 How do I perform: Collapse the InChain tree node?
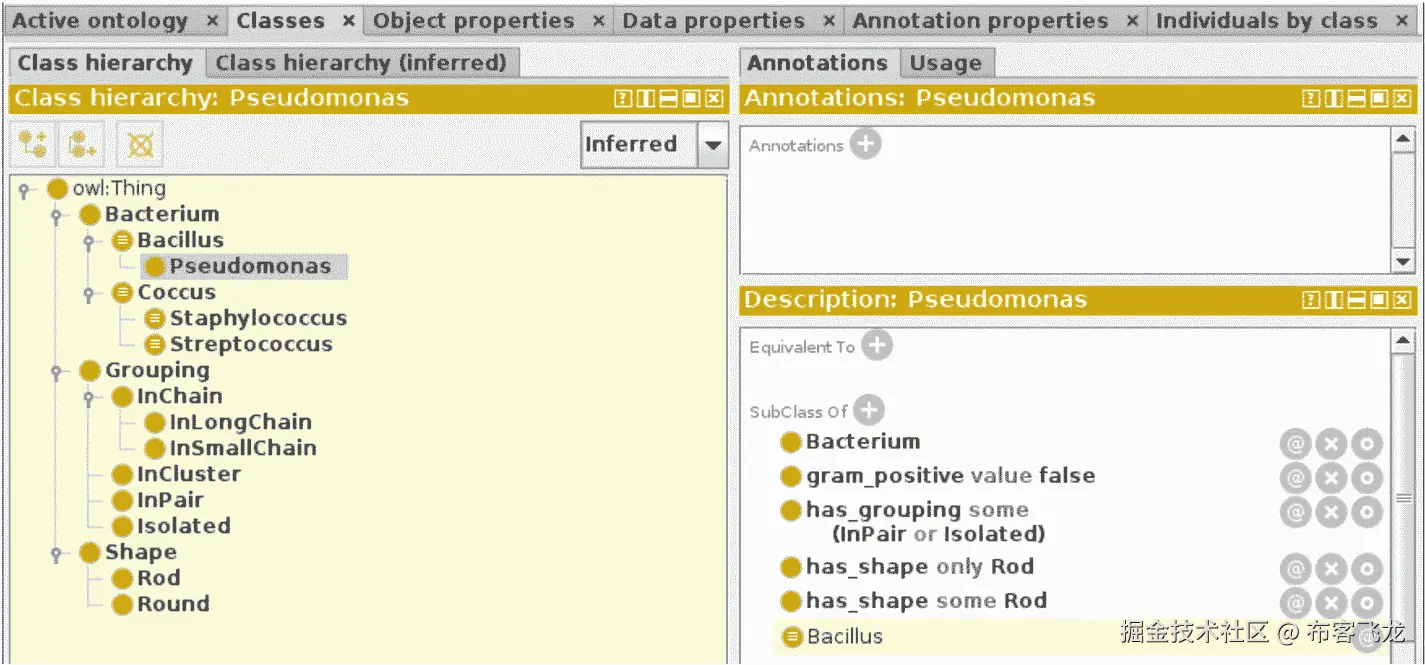point(89,398)
